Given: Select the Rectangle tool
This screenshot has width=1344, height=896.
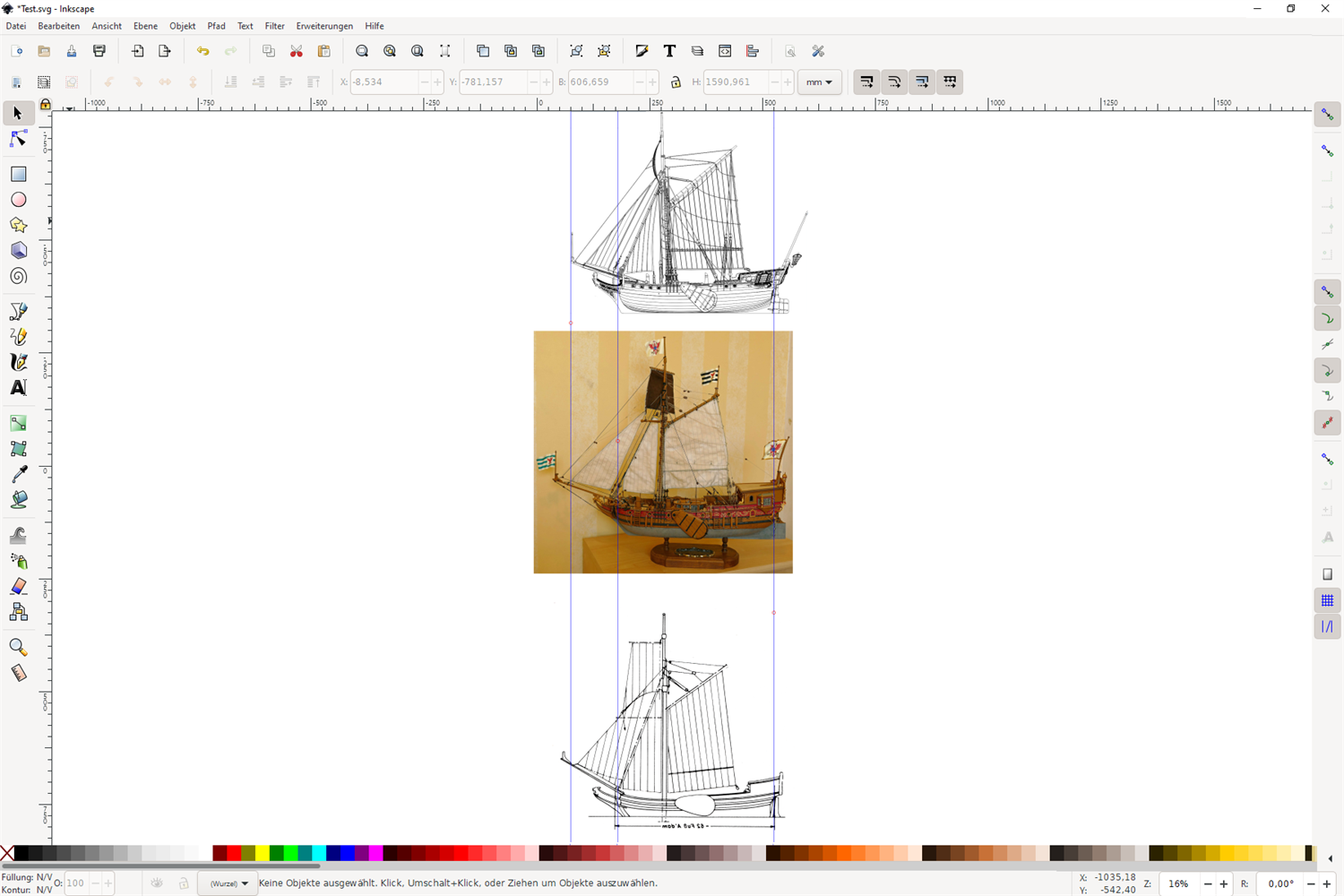Looking at the screenshot, I should [18, 174].
